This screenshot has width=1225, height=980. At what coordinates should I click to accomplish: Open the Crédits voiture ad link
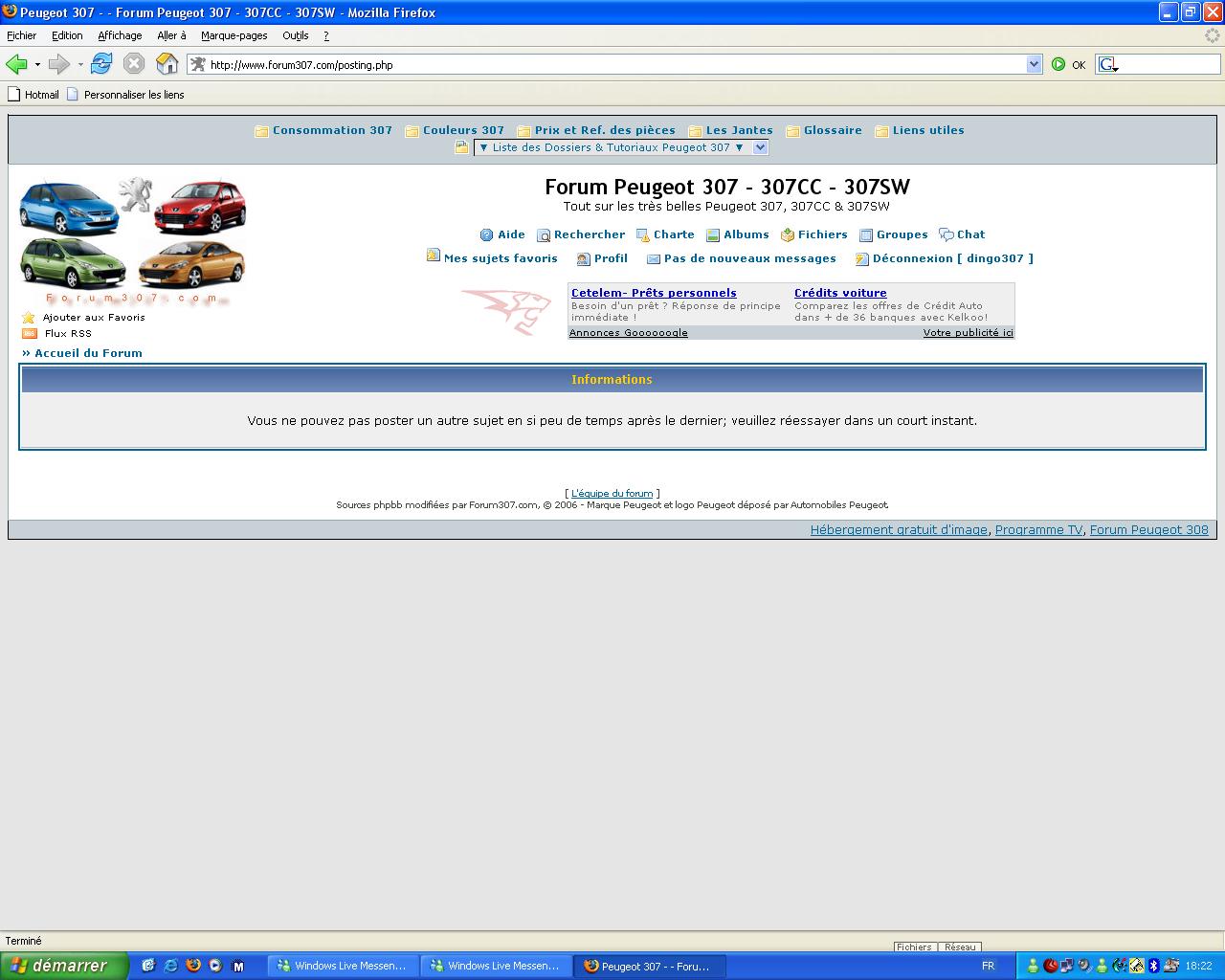tap(840, 293)
